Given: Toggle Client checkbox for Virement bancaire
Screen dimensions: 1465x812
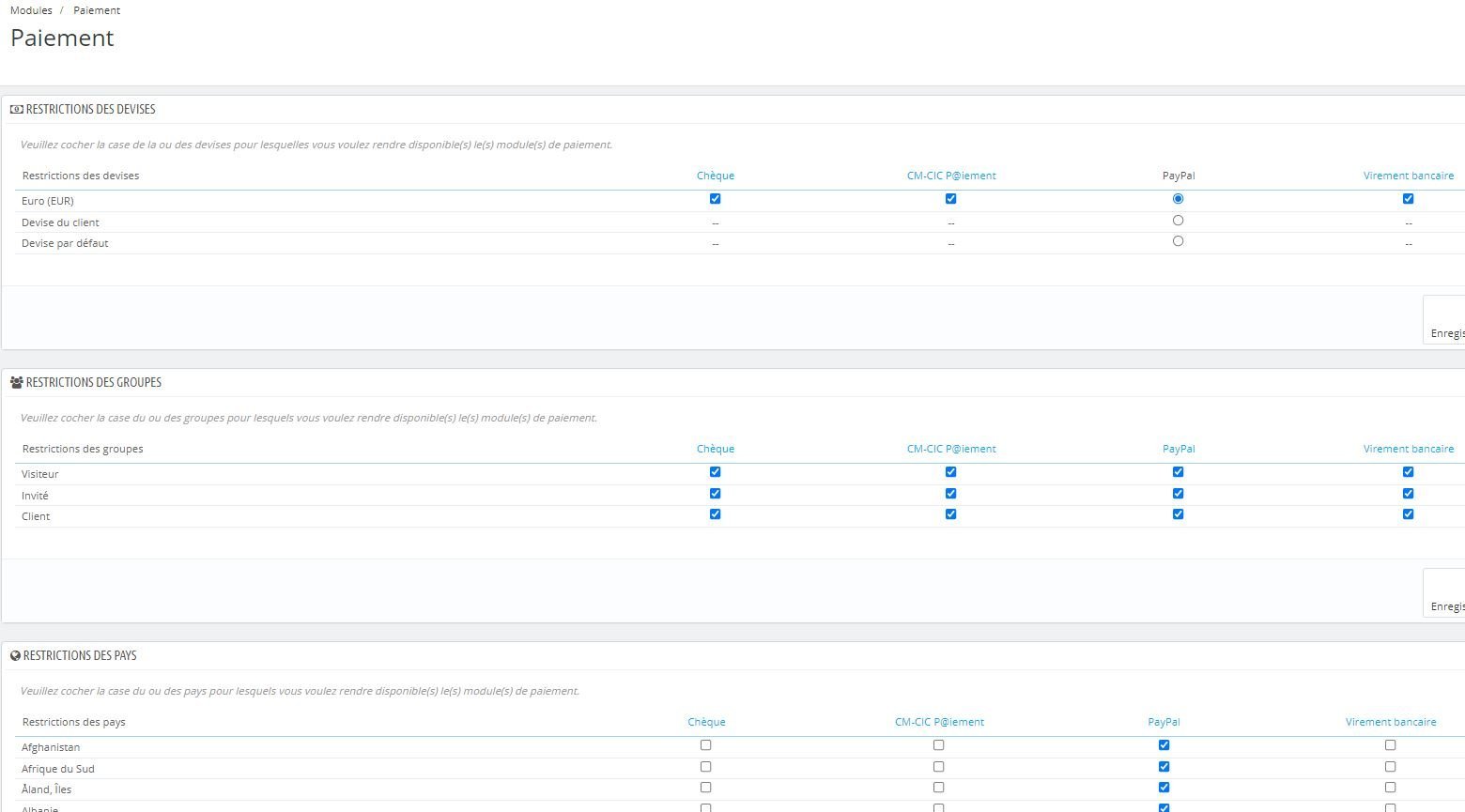Looking at the screenshot, I should click(1408, 514).
